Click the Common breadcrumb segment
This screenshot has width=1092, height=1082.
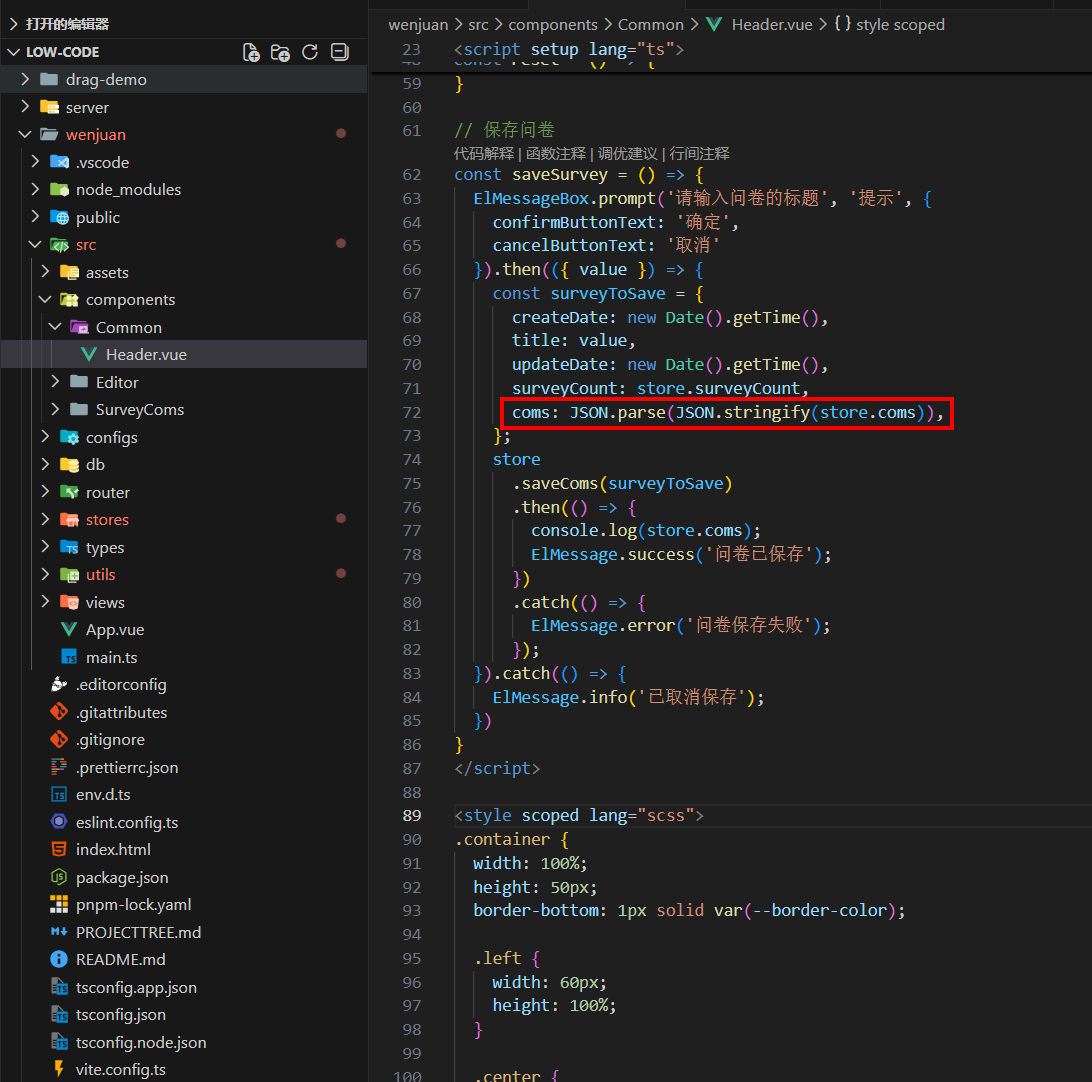(x=651, y=24)
